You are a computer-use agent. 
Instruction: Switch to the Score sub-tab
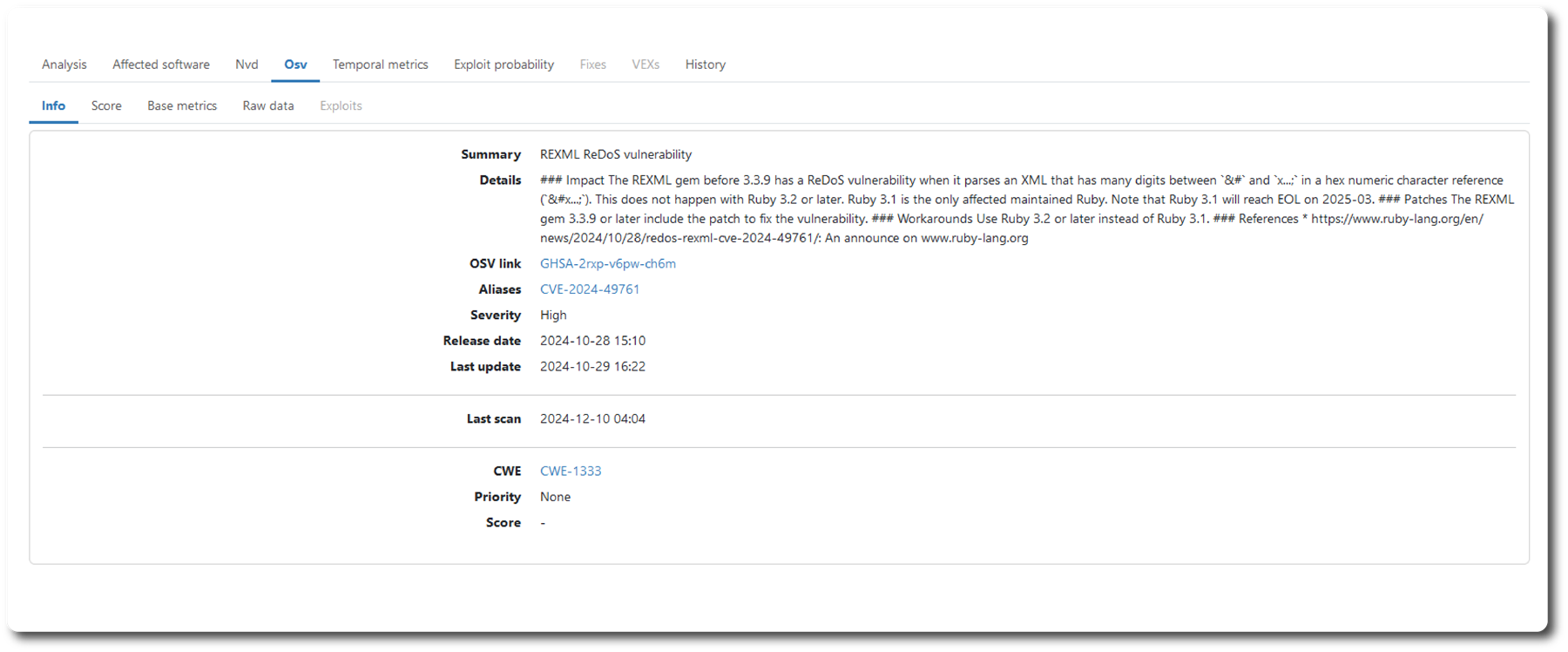click(x=106, y=105)
